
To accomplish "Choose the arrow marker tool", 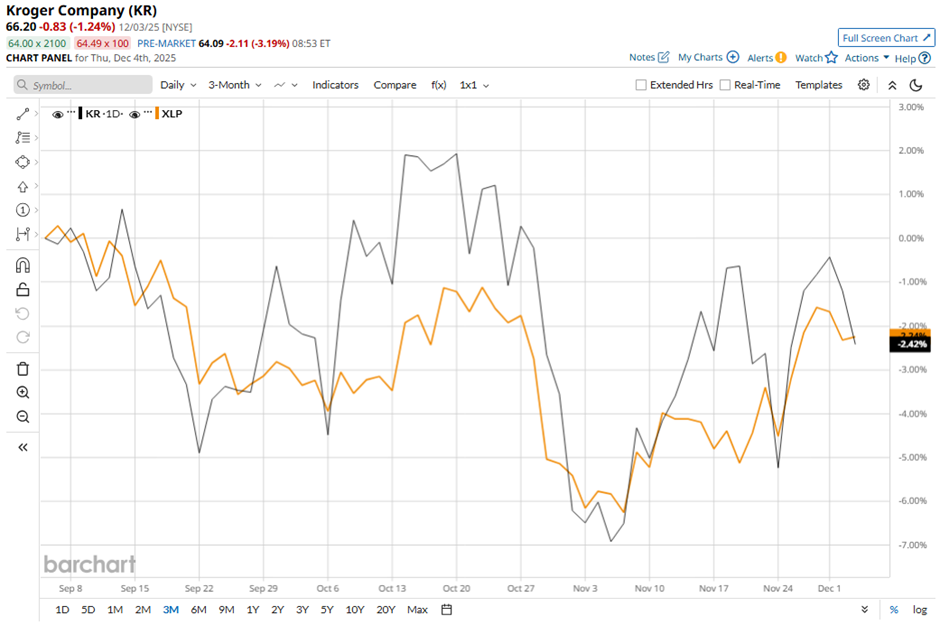I will [x=23, y=186].
